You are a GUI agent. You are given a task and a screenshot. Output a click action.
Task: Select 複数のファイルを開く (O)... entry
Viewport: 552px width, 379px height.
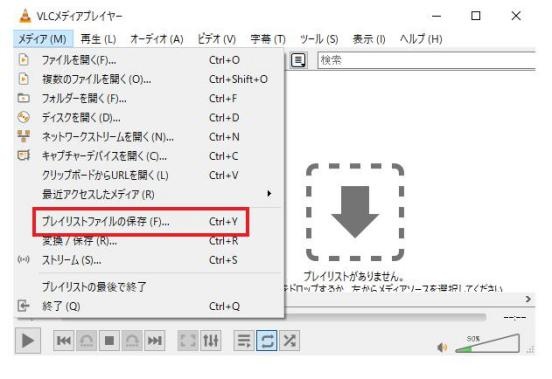point(149,79)
